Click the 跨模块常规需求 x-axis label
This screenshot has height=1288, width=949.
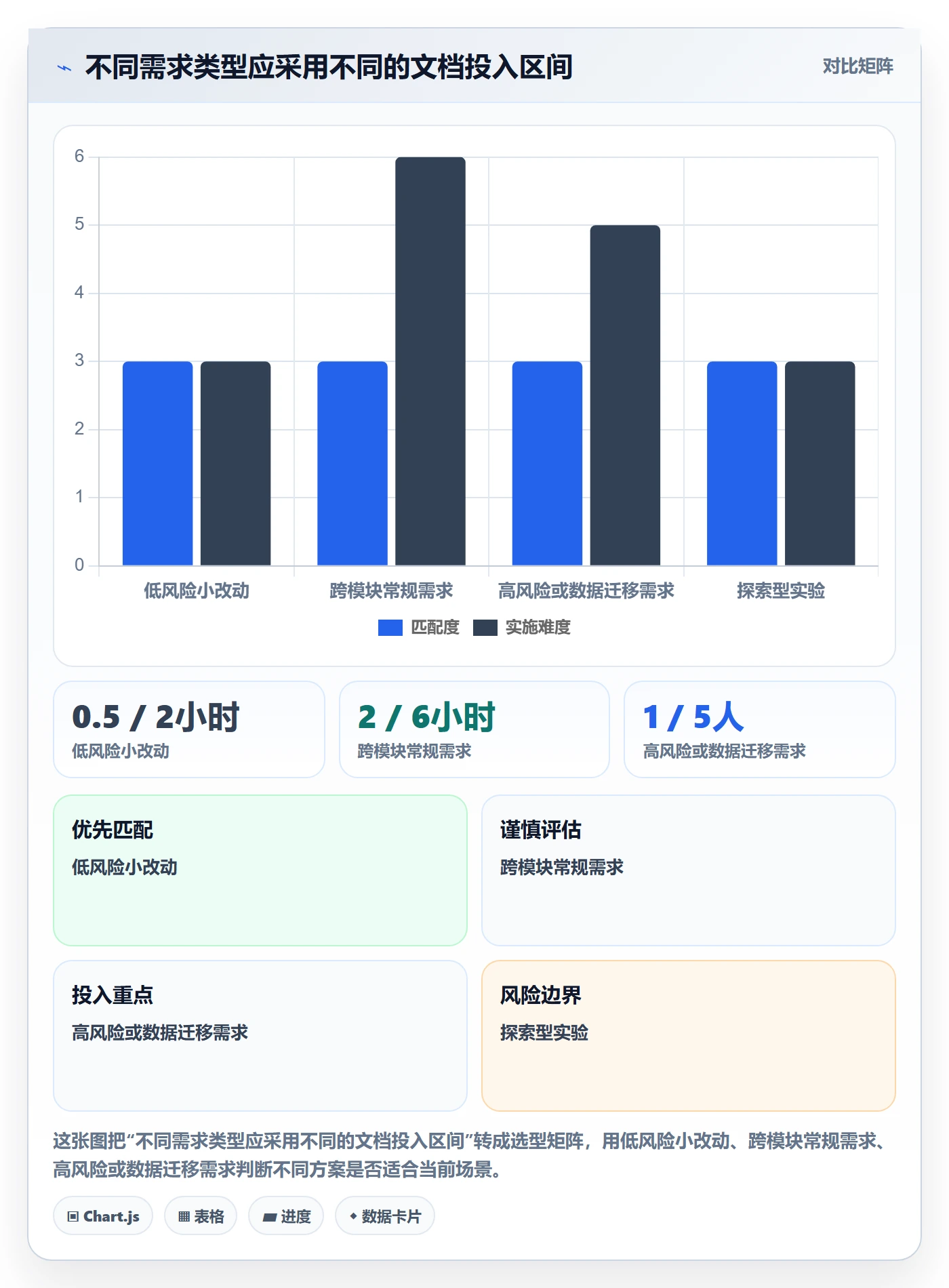point(391,591)
